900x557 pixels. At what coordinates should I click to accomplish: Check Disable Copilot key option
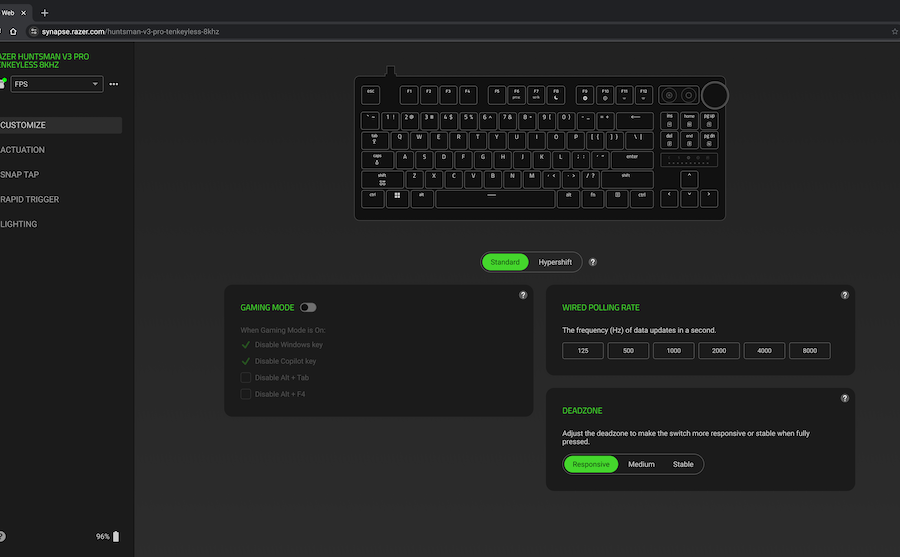(246, 361)
